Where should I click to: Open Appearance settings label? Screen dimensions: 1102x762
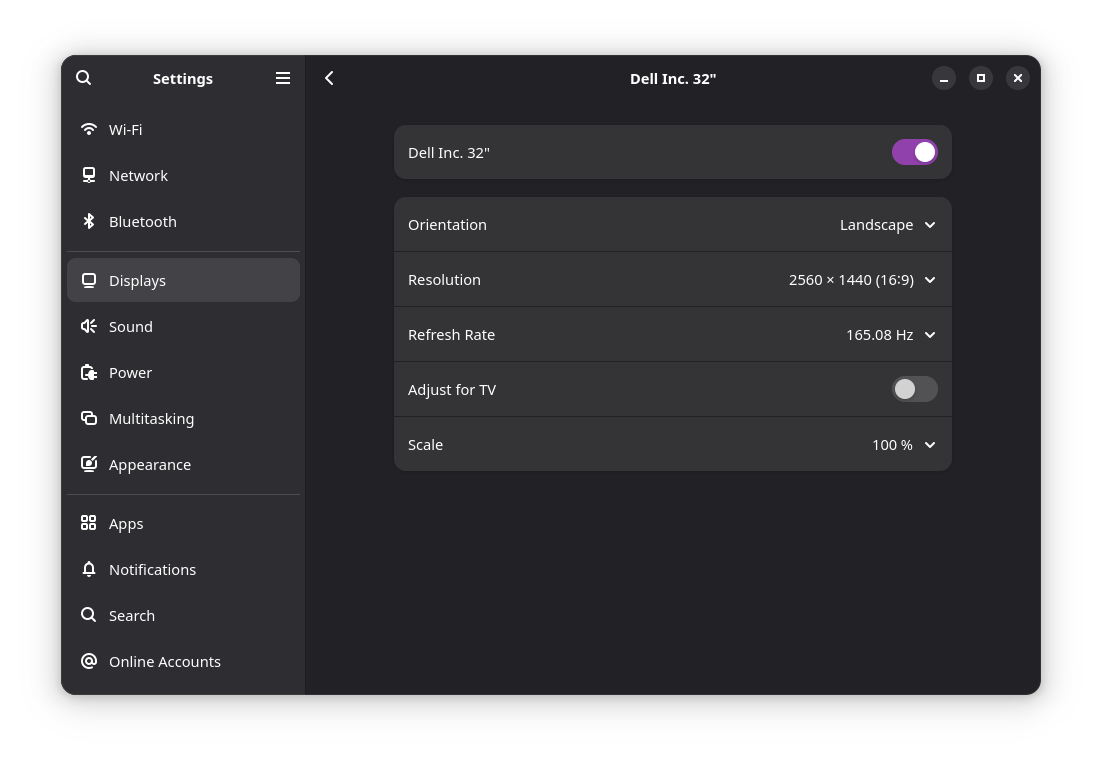tap(150, 465)
